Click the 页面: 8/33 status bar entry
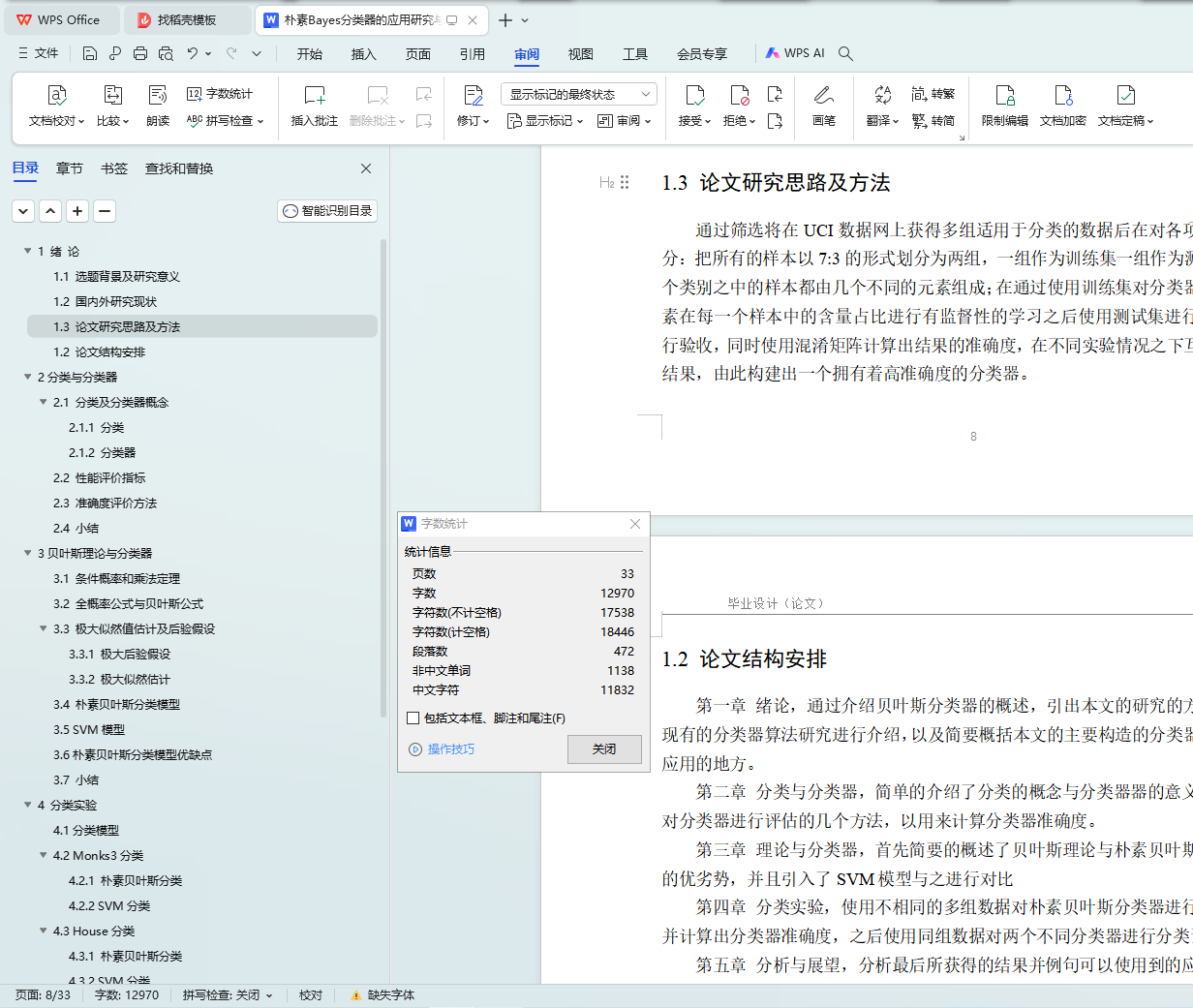This screenshot has width=1193, height=1008. click(44, 995)
